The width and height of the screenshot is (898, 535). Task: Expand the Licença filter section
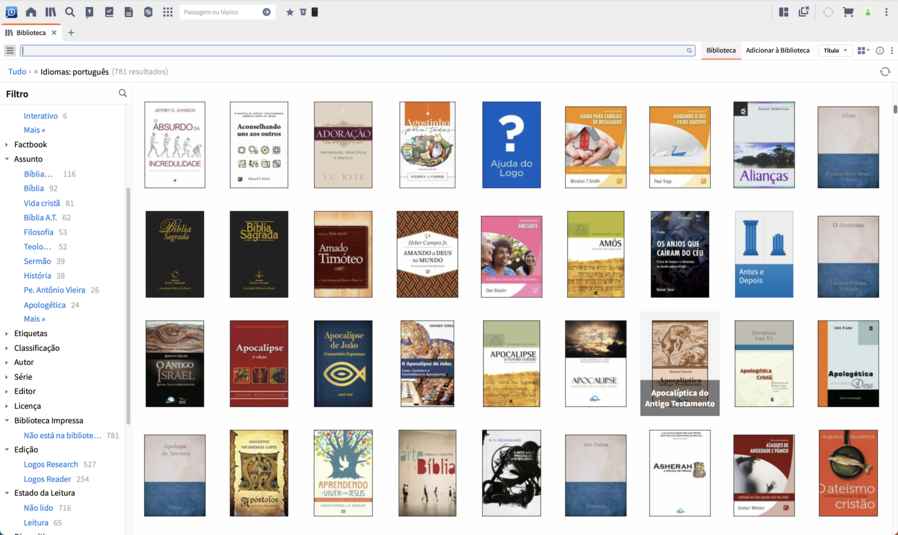click(7, 406)
